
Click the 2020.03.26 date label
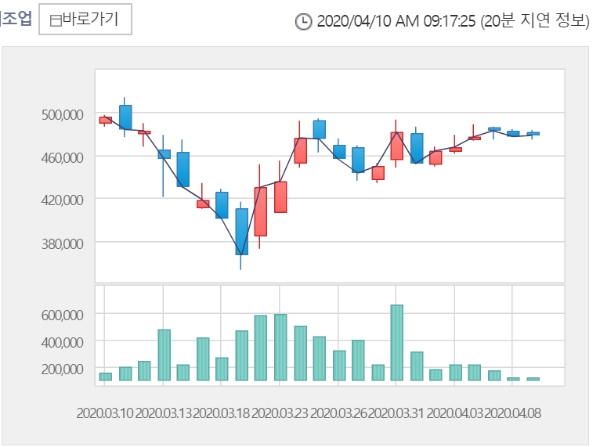pyautogui.click(x=338, y=413)
